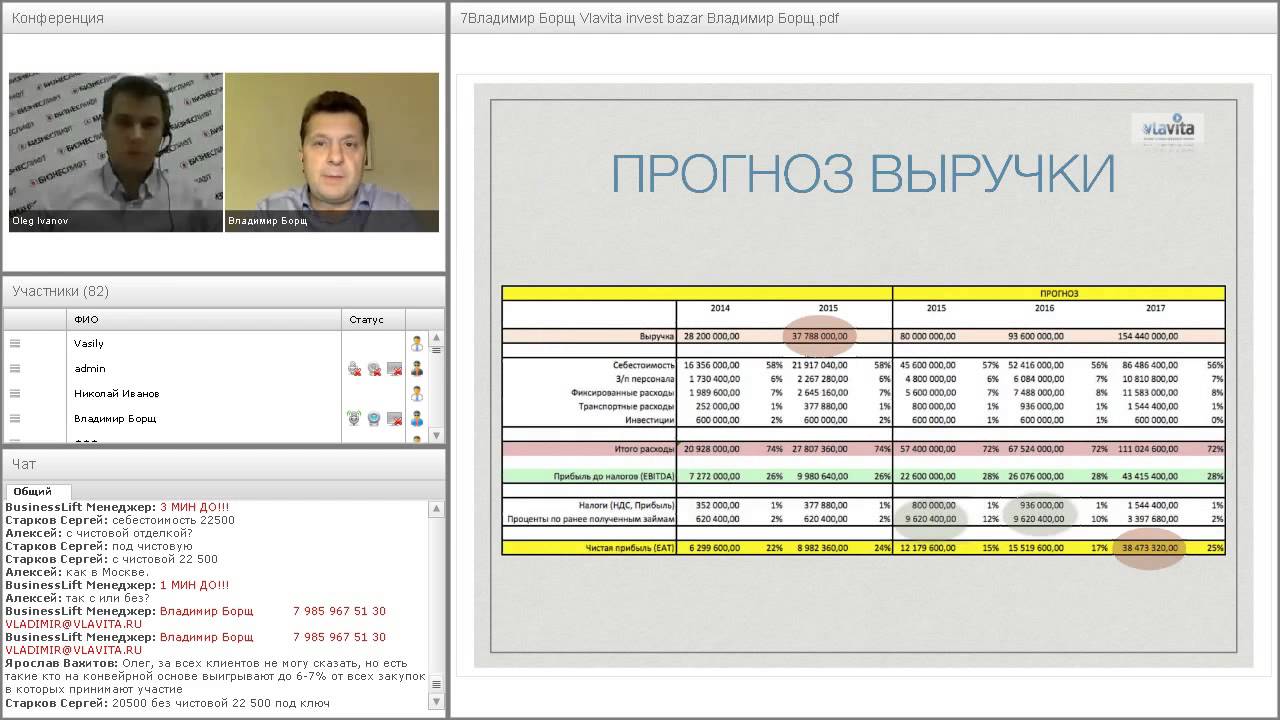Open the row menu handle for admin

coord(15,369)
